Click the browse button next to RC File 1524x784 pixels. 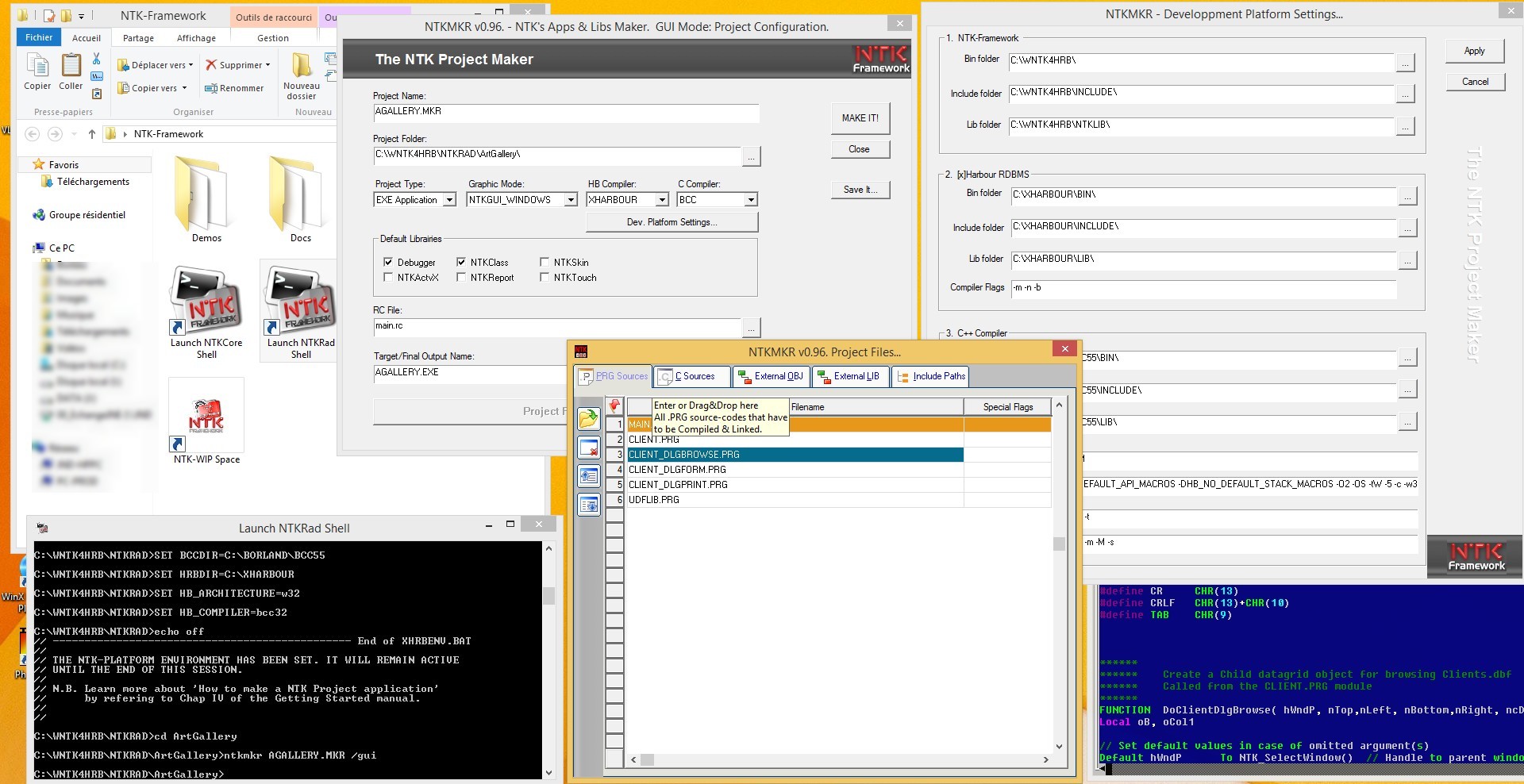point(751,327)
